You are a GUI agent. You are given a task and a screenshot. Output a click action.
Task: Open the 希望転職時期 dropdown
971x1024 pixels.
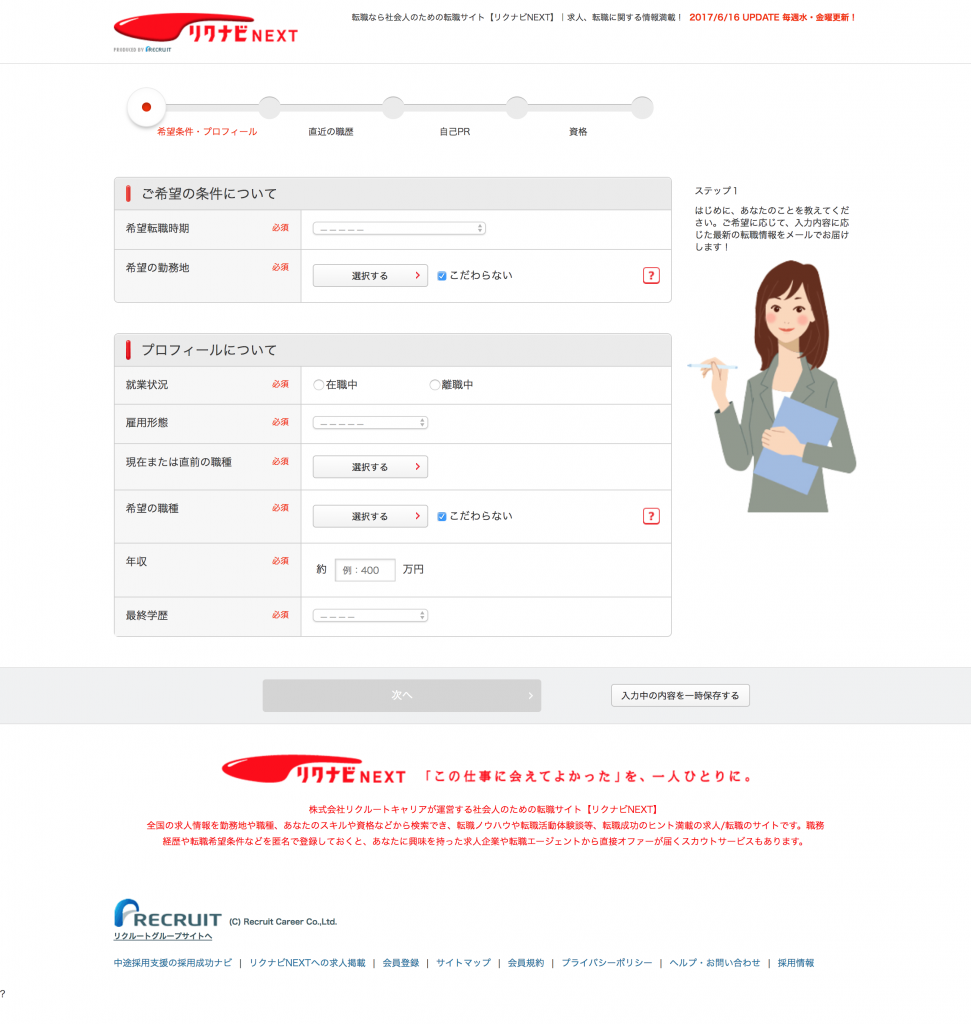[399, 229]
